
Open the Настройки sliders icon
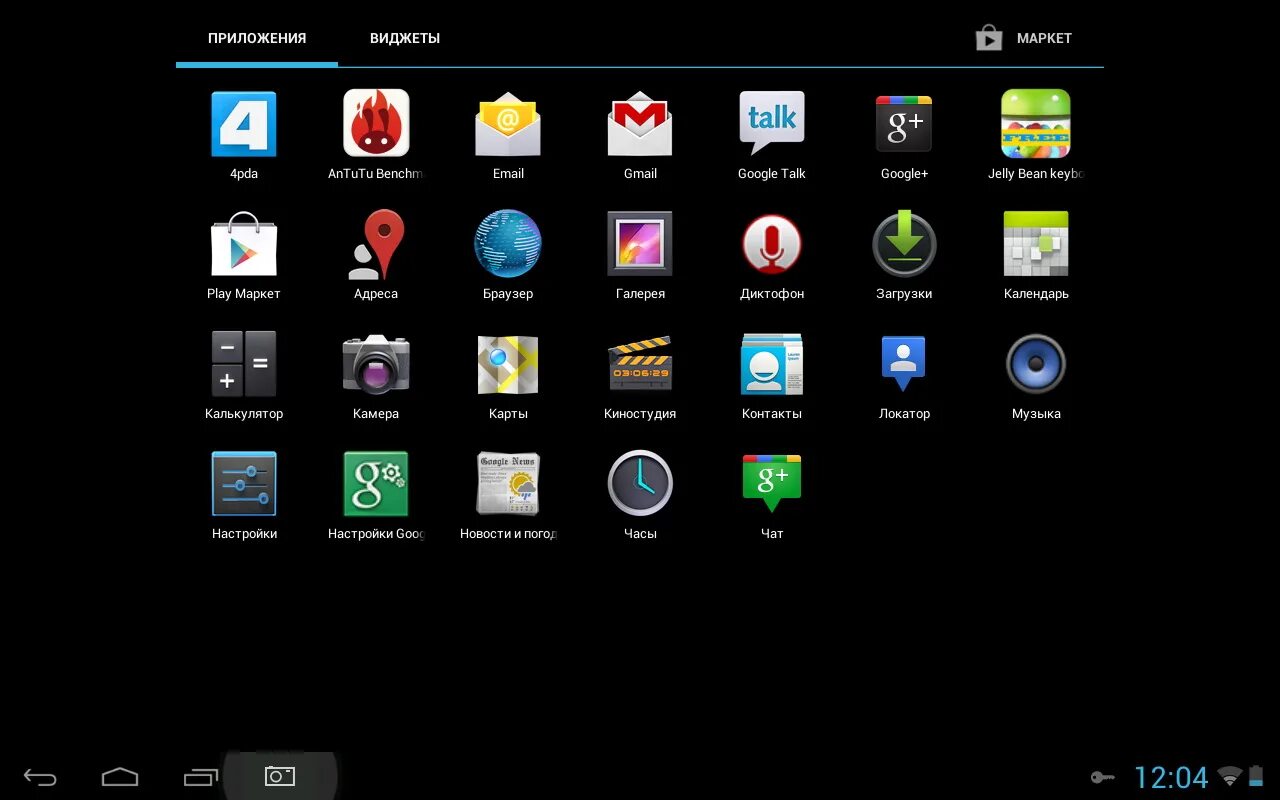[x=244, y=484]
